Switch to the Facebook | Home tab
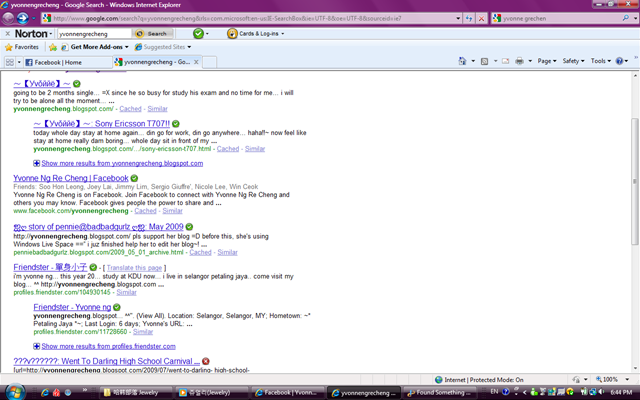Viewport: 640px width, 400px height. [67, 62]
